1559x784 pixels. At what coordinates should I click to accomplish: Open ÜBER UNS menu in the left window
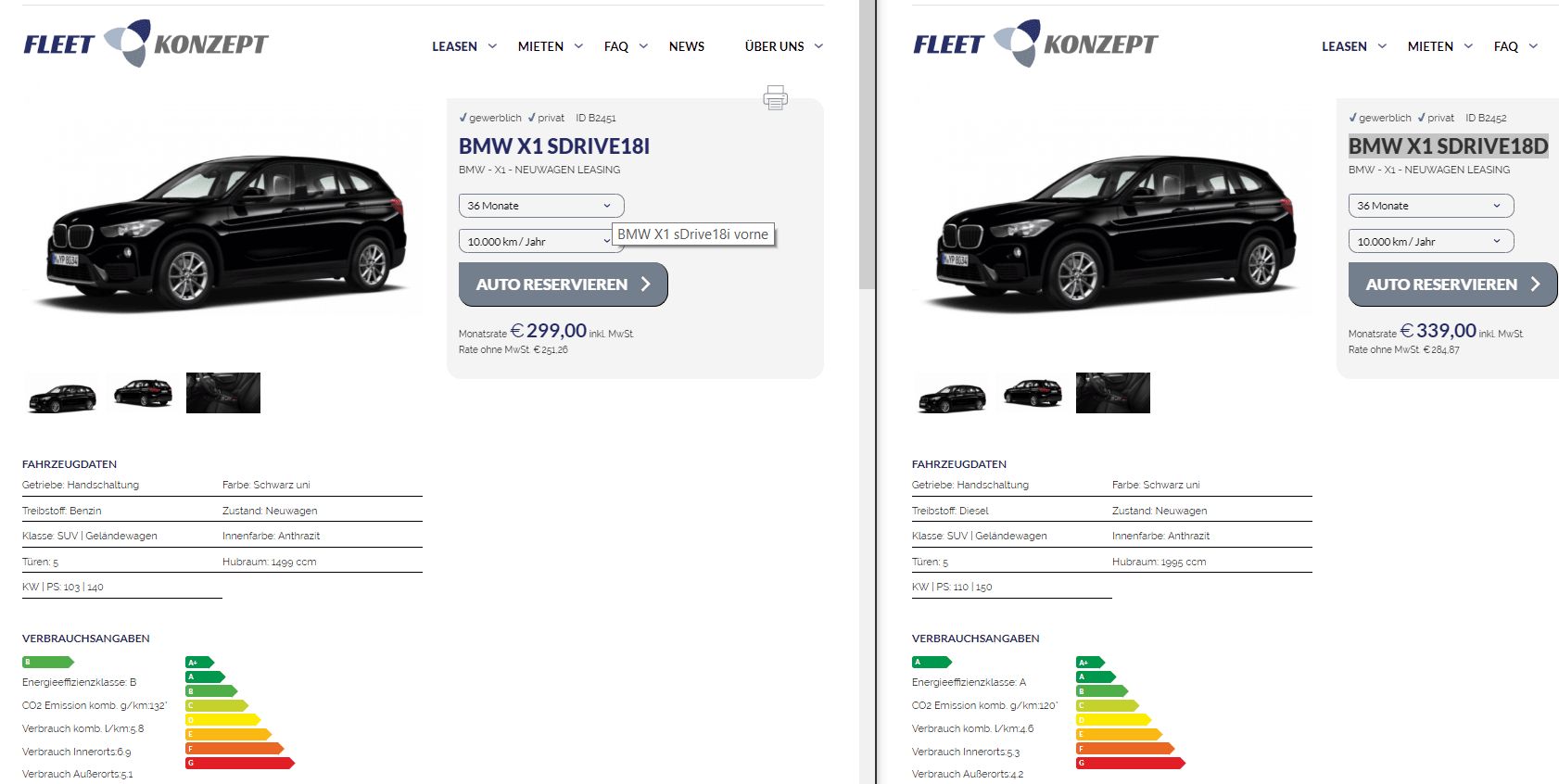[775, 46]
